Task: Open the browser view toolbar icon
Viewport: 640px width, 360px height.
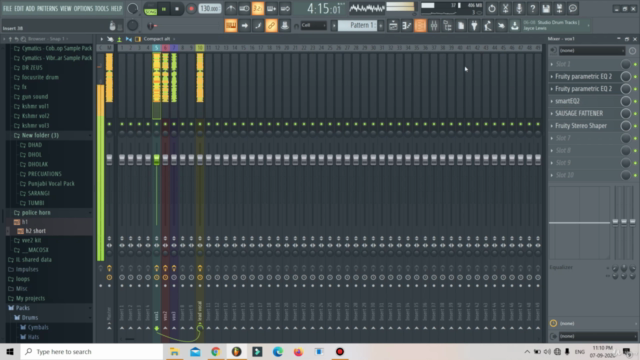Action: 447,26
